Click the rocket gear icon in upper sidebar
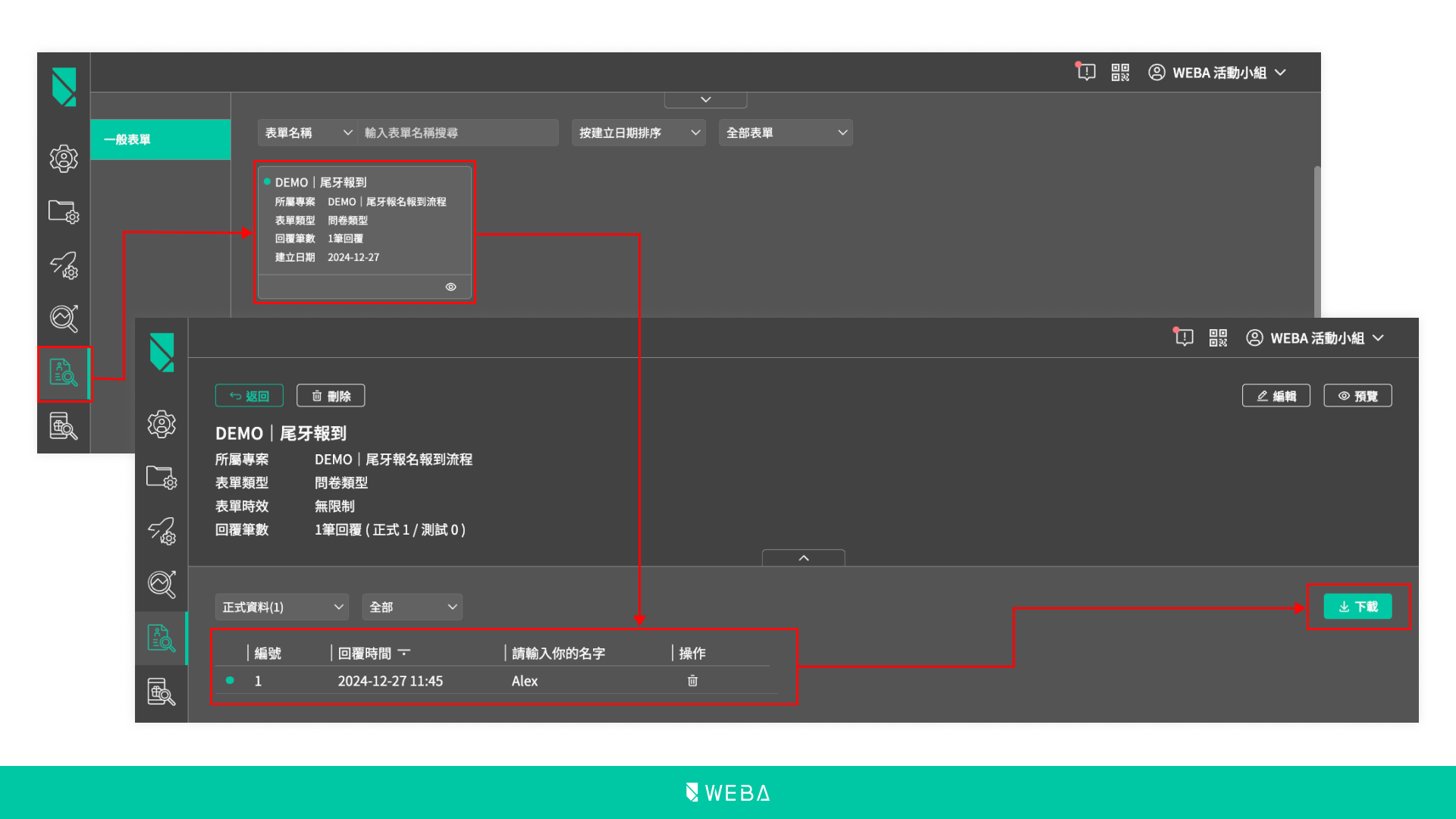The height and width of the screenshot is (819, 1456). point(64,265)
